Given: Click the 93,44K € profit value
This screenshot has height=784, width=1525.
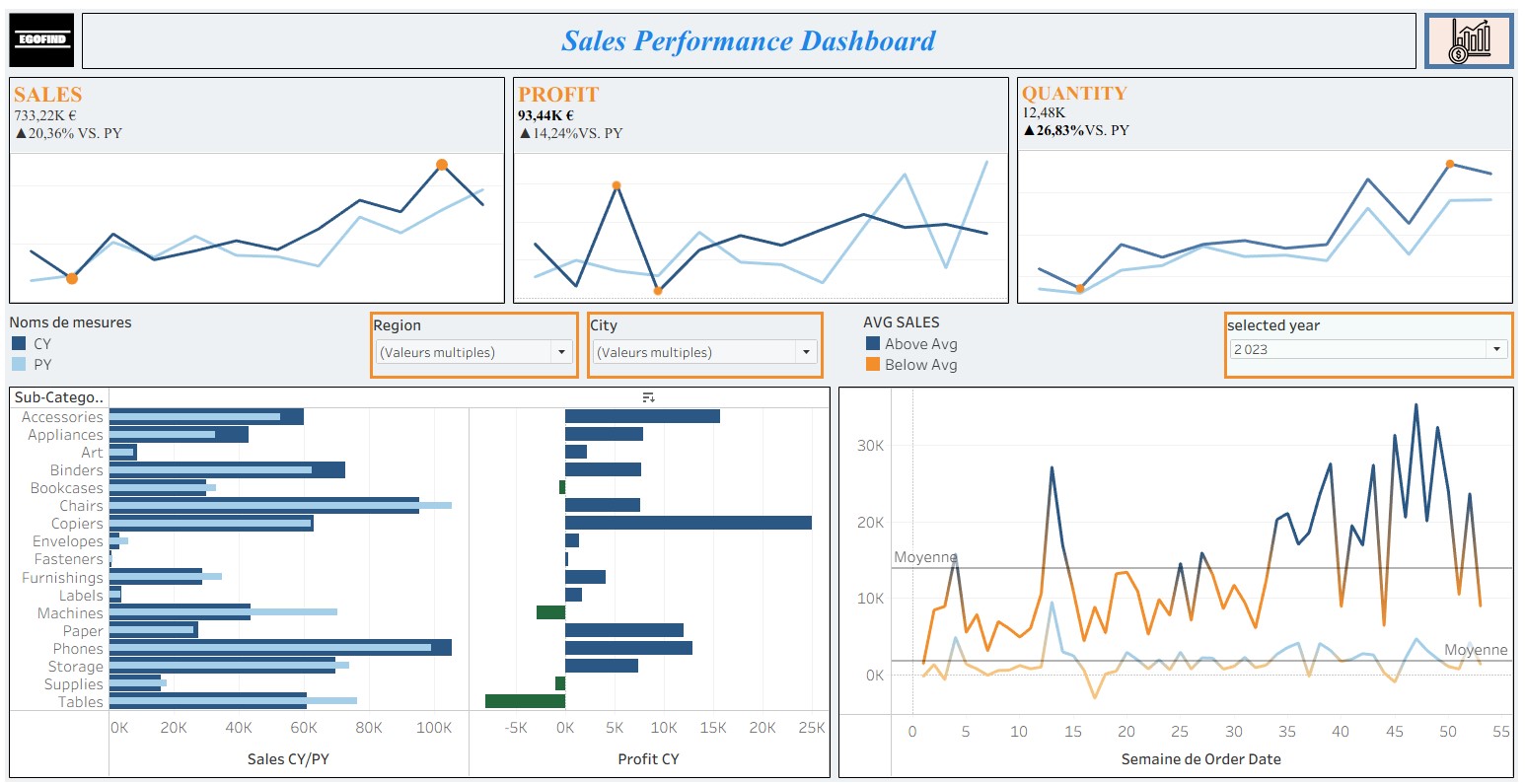Looking at the screenshot, I should [x=545, y=115].
